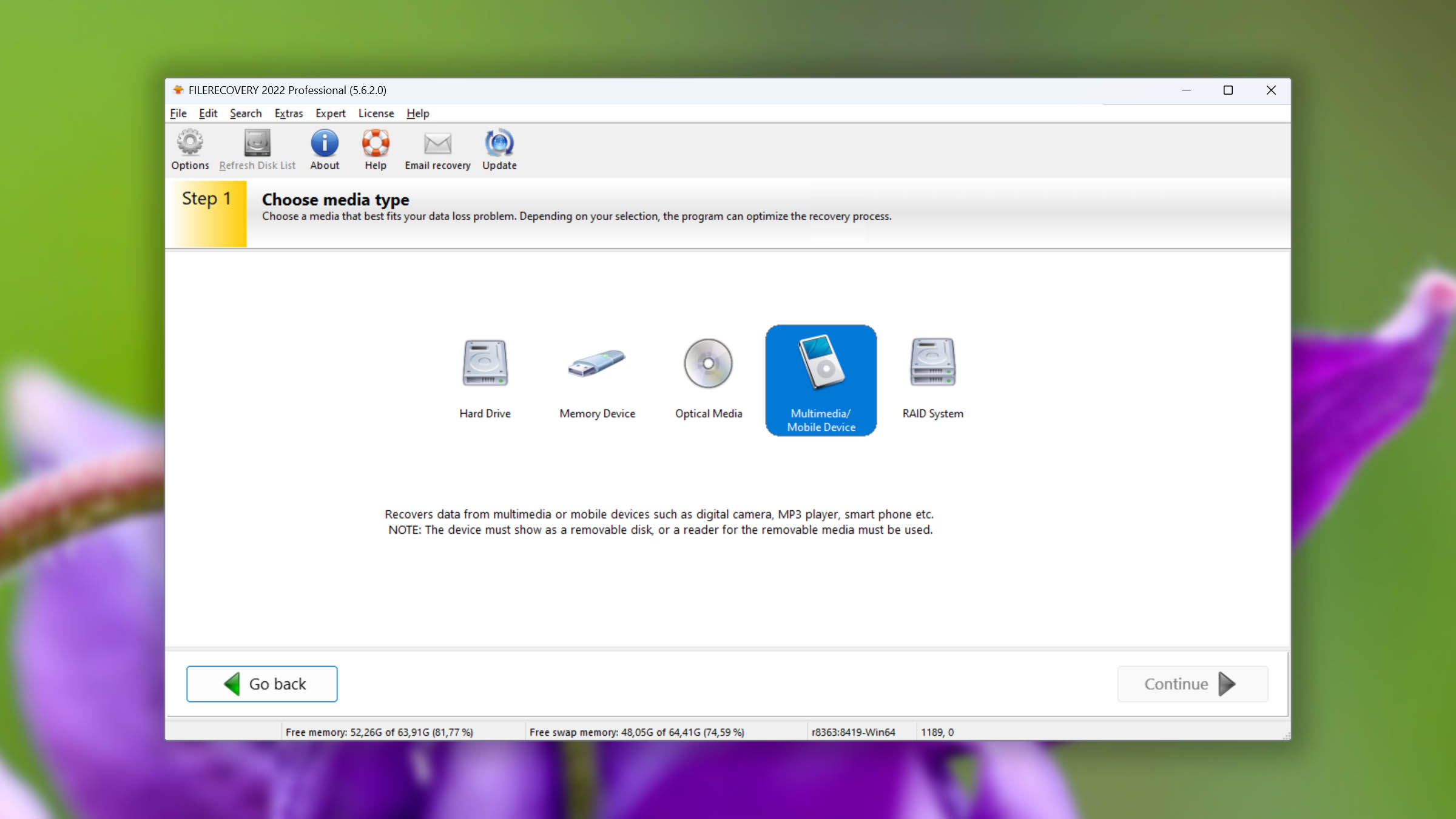The height and width of the screenshot is (819, 1456).
Task: Close the FILERECOVERY window
Action: [1271, 90]
